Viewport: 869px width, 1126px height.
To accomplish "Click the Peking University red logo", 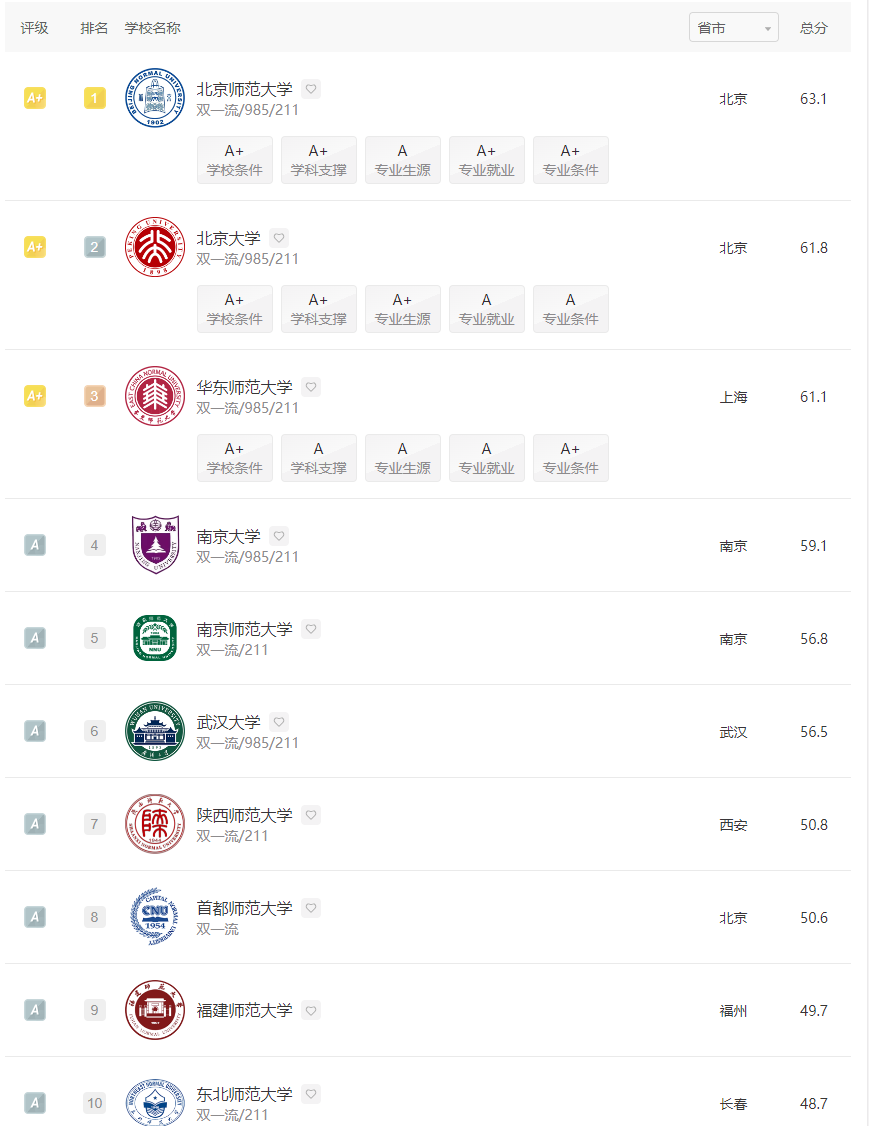I will [x=155, y=247].
